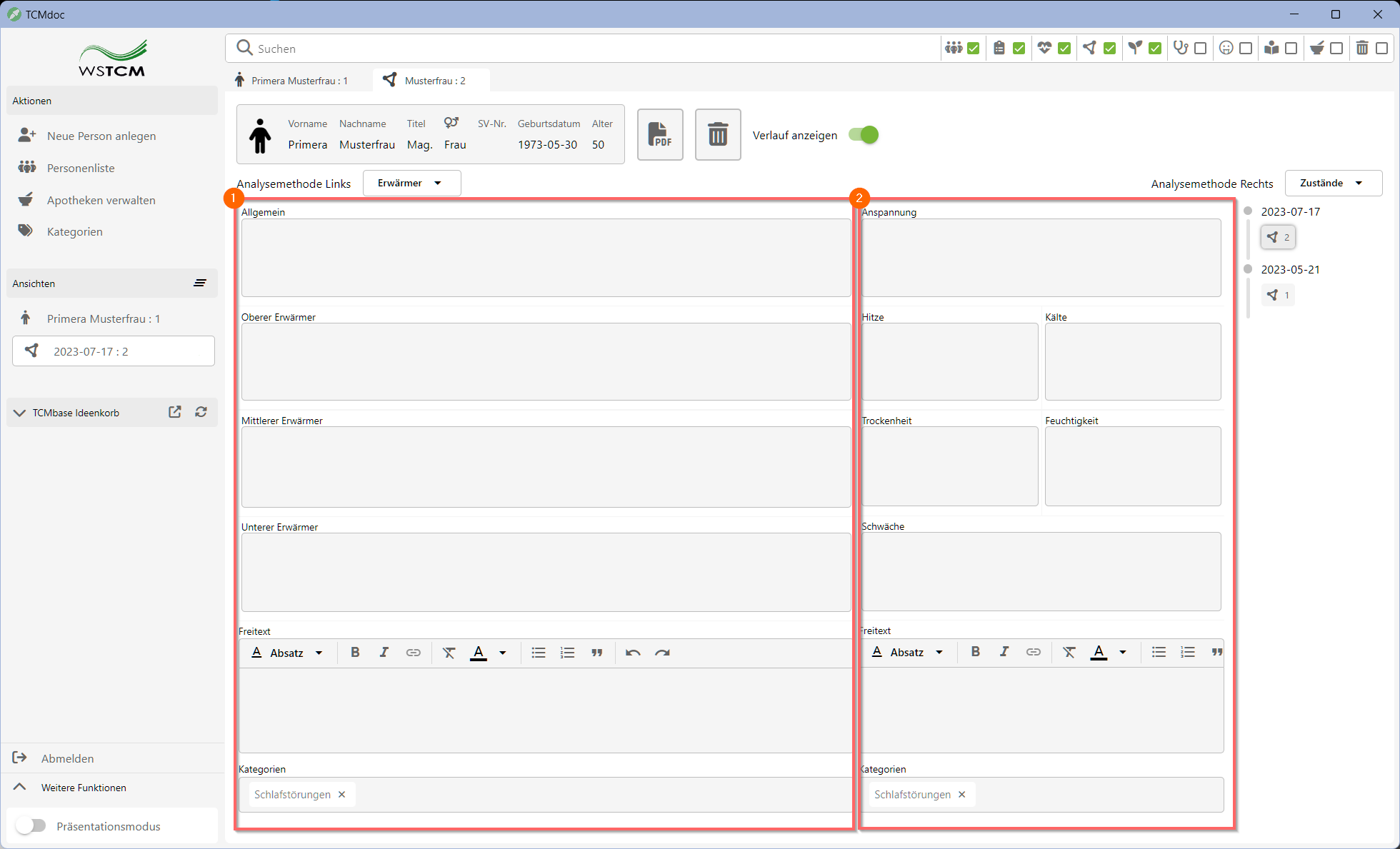Open Personenliste from the Aktionen menu
This screenshot has width=1400, height=849.
80,168
